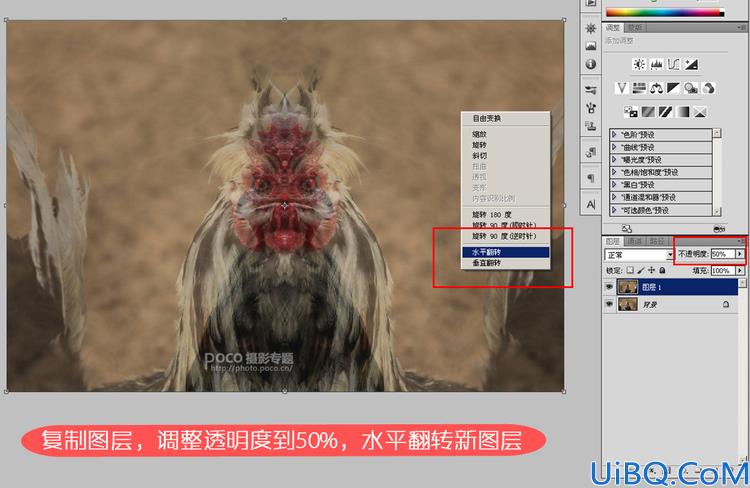Click scroll-down arrow of presets list
The image size is (750, 488).
[x=717, y=211]
